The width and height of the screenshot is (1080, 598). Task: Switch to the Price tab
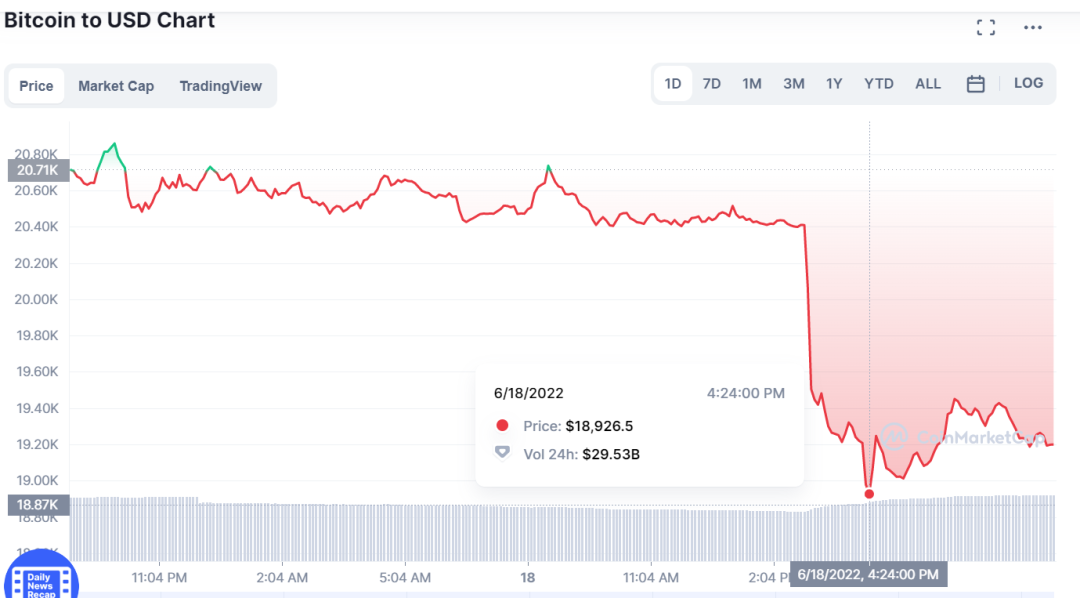pyautogui.click(x=36, y=86)
